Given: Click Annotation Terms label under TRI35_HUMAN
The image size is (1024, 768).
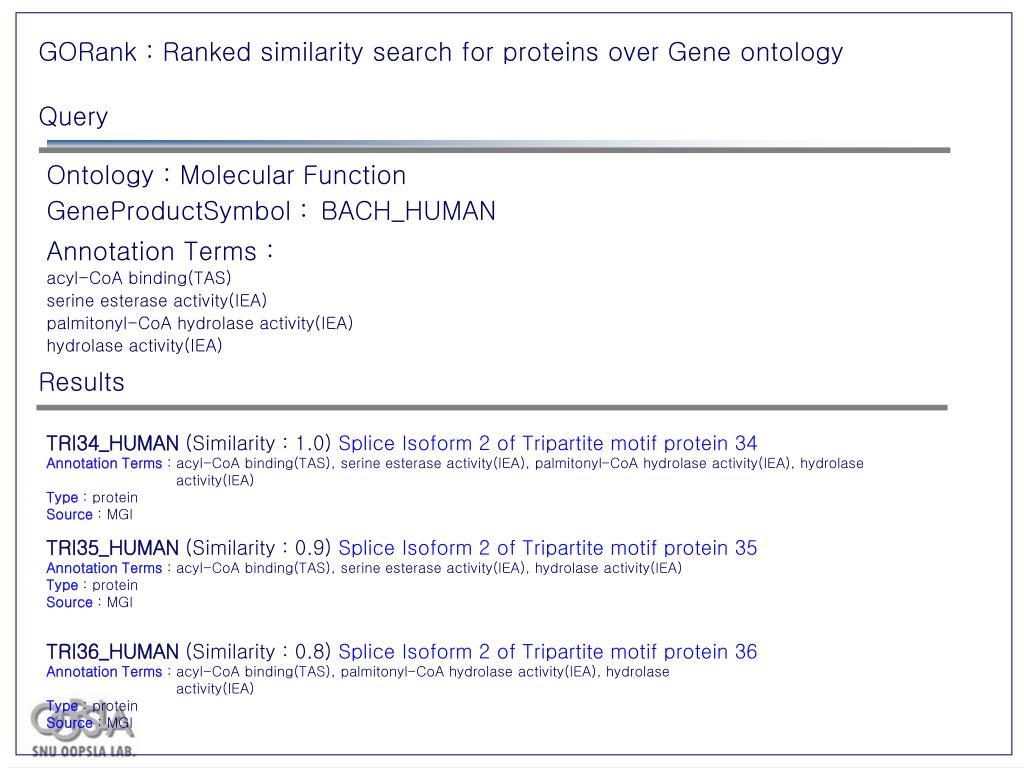Looking at the screenshot, I should pyautogui.click(x=104, y=568).
